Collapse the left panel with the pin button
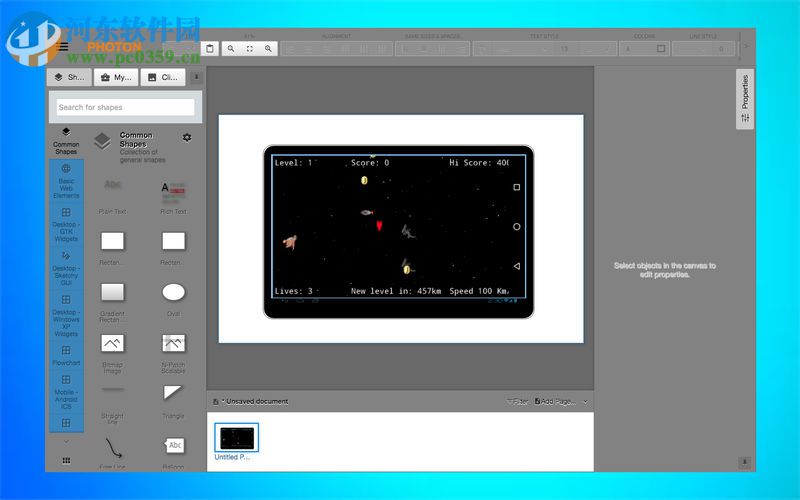The height and width of the screenshot is (500, 800). pyautogui.click(x=196, y=77)
